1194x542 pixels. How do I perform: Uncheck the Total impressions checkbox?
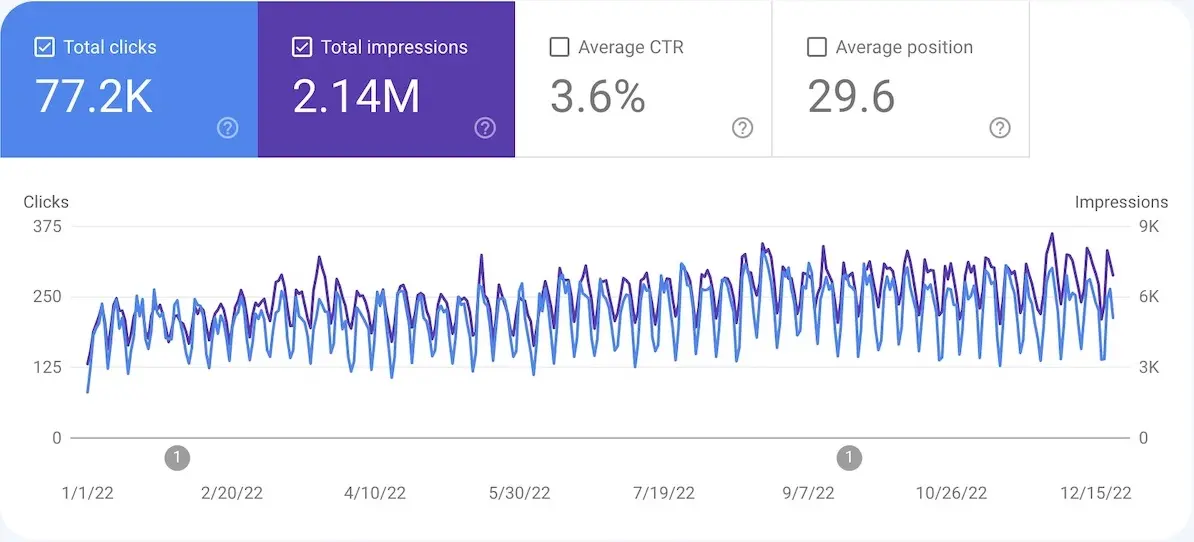(x=302, y=47)
